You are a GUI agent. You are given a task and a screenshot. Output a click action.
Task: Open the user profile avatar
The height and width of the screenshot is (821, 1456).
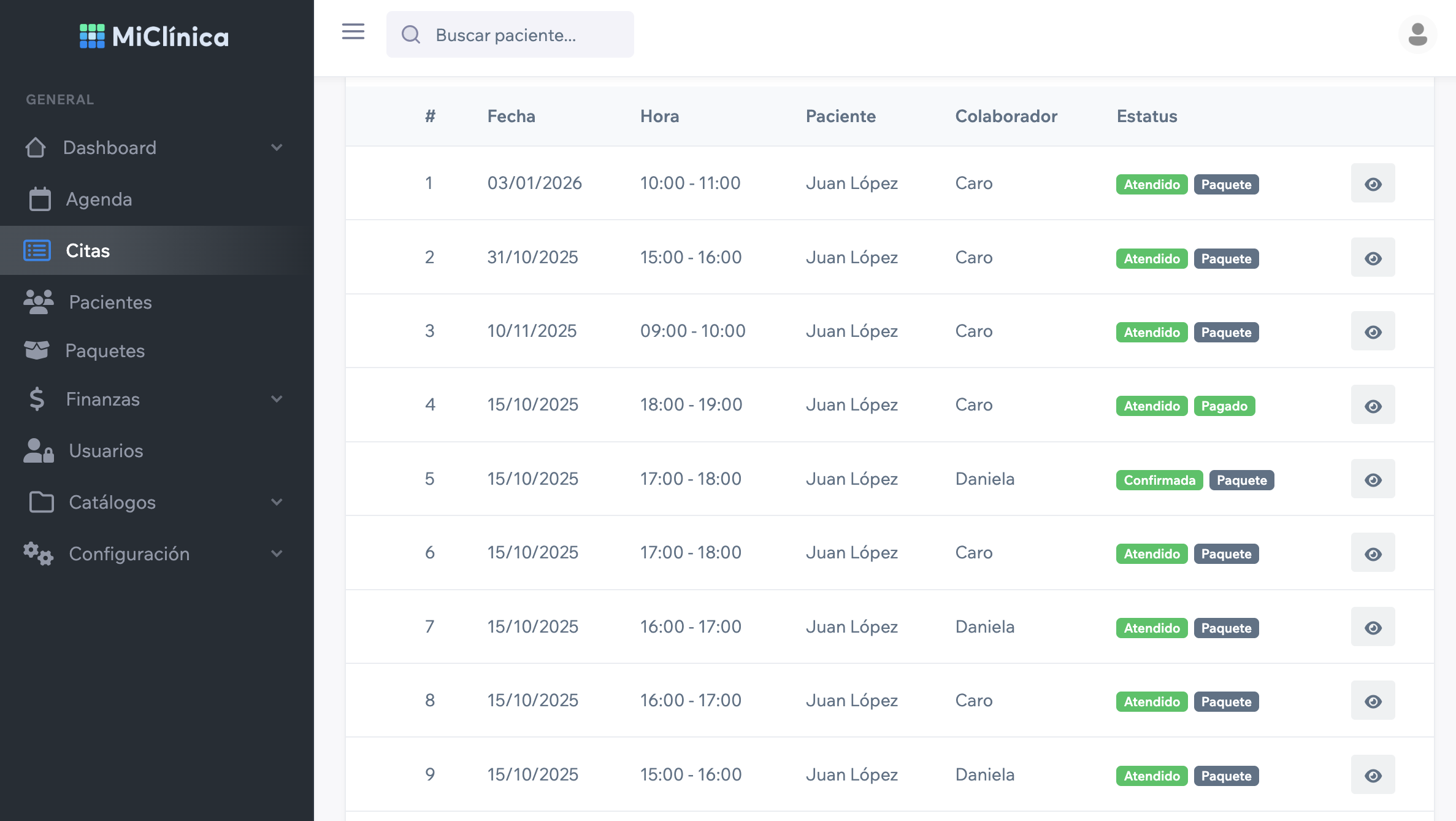1417,34
